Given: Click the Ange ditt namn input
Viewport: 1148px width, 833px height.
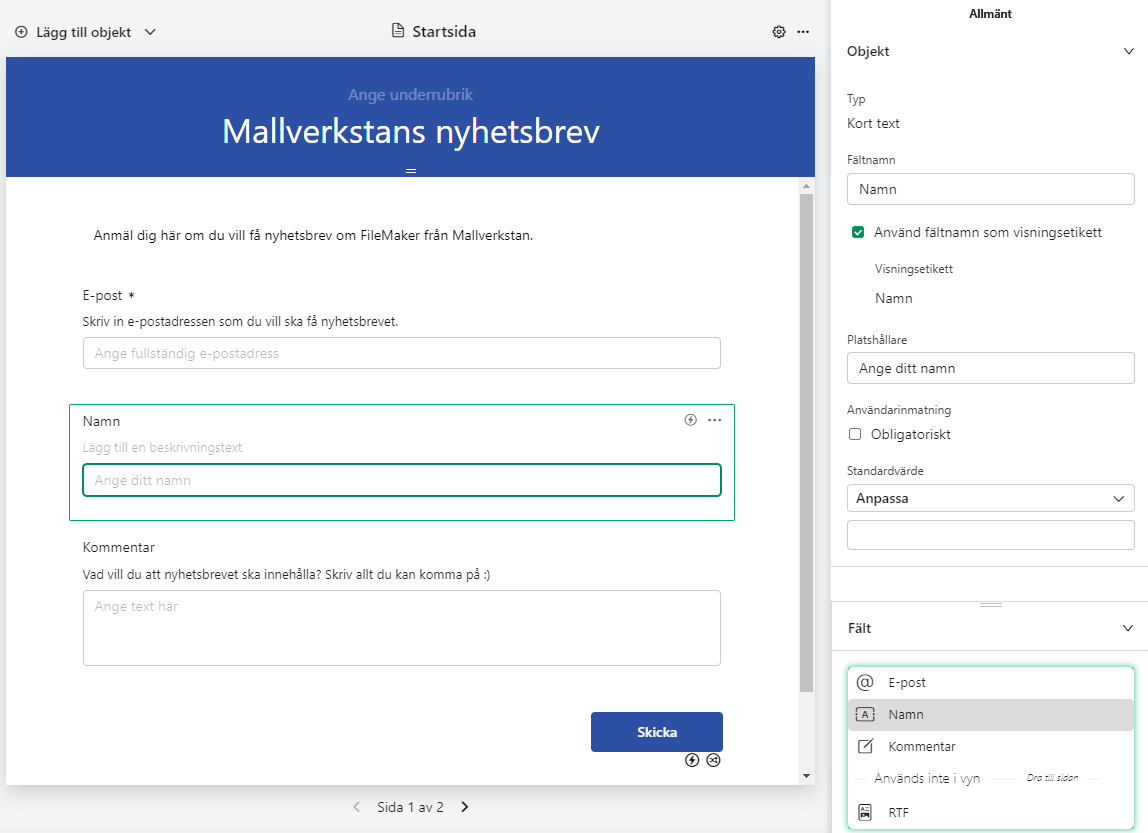Looking at the screenshot, I should (402, 480).
